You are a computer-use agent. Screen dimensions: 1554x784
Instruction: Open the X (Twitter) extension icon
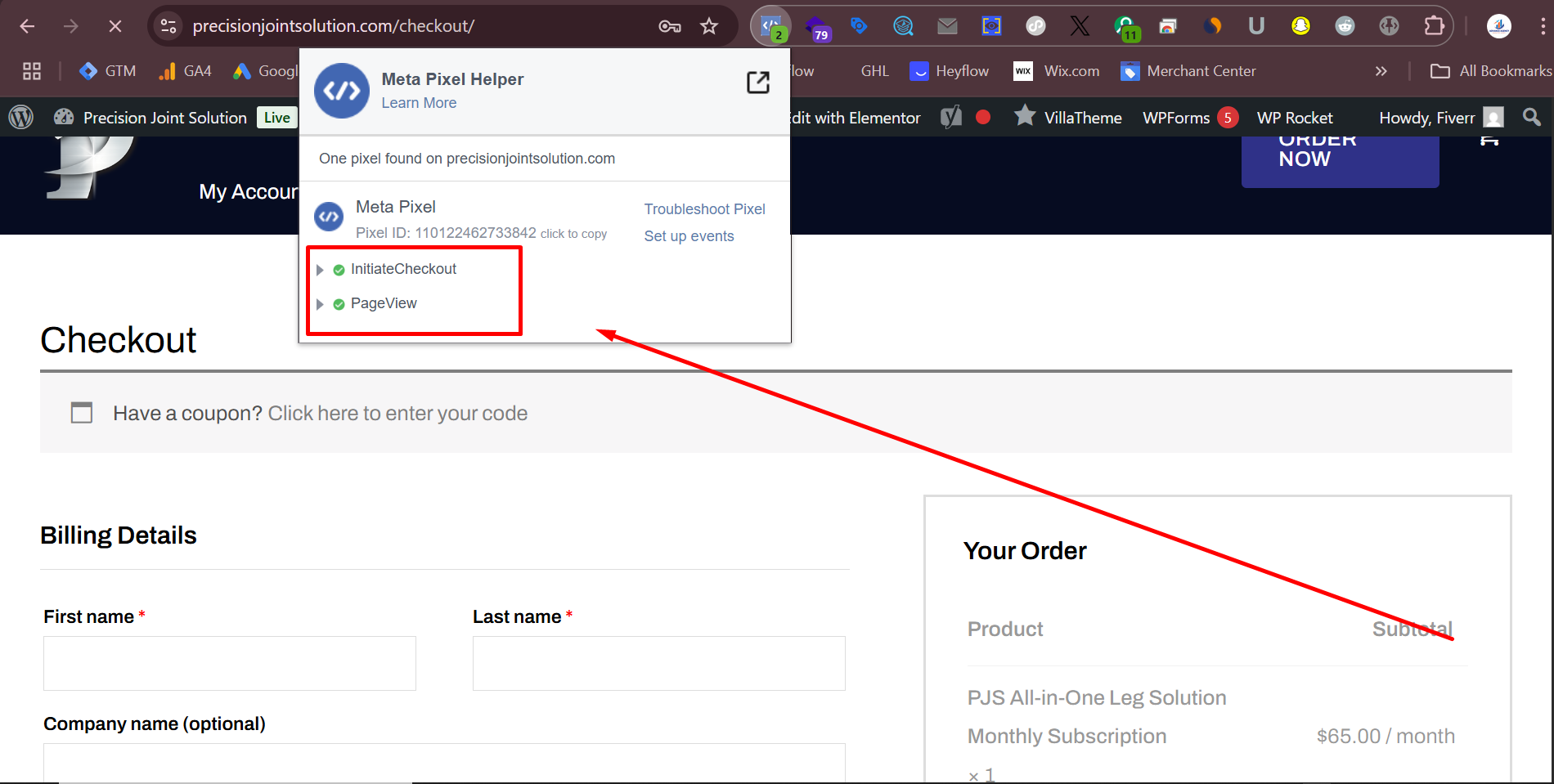coord(1080,26)
